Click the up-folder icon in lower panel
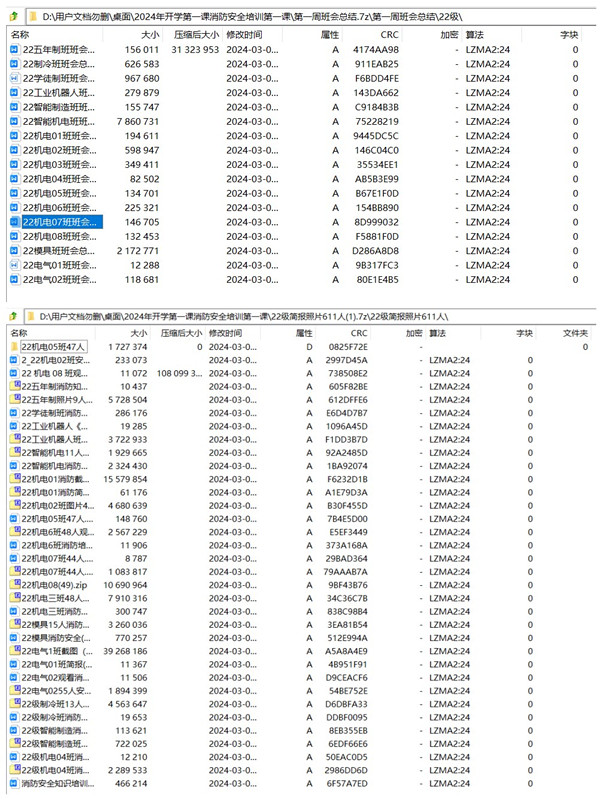This screenshot has width=602, height=800. coord(14,315)
